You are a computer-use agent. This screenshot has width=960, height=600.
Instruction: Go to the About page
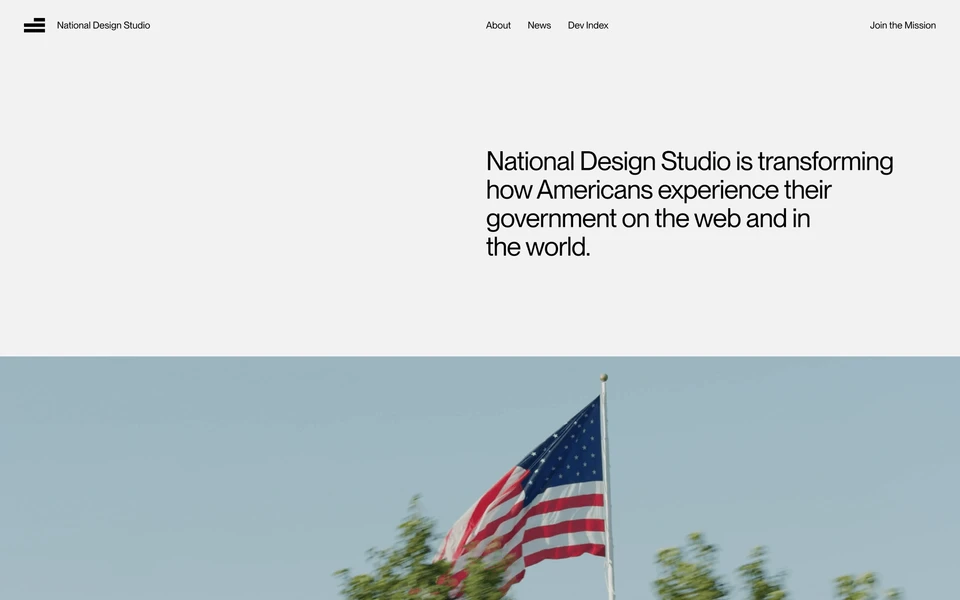pyautogui.click(x=498, y=25)
